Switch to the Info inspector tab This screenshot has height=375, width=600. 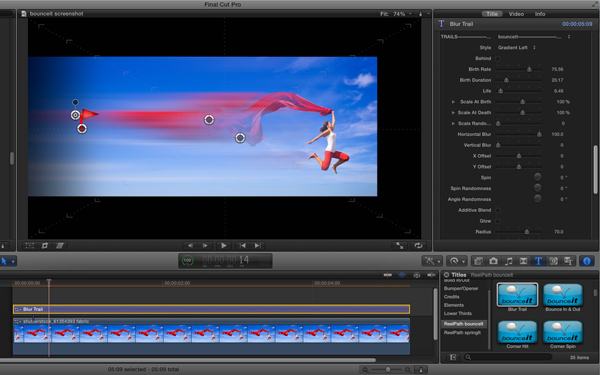tap(540, 14)
